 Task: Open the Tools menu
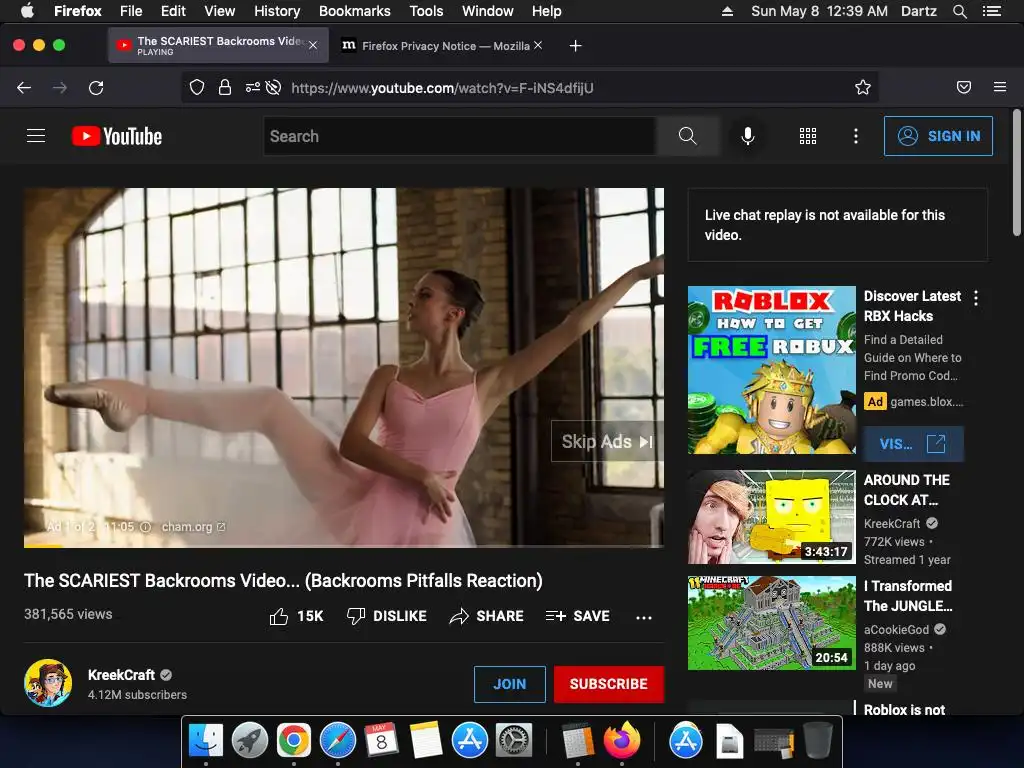point(426,11)
